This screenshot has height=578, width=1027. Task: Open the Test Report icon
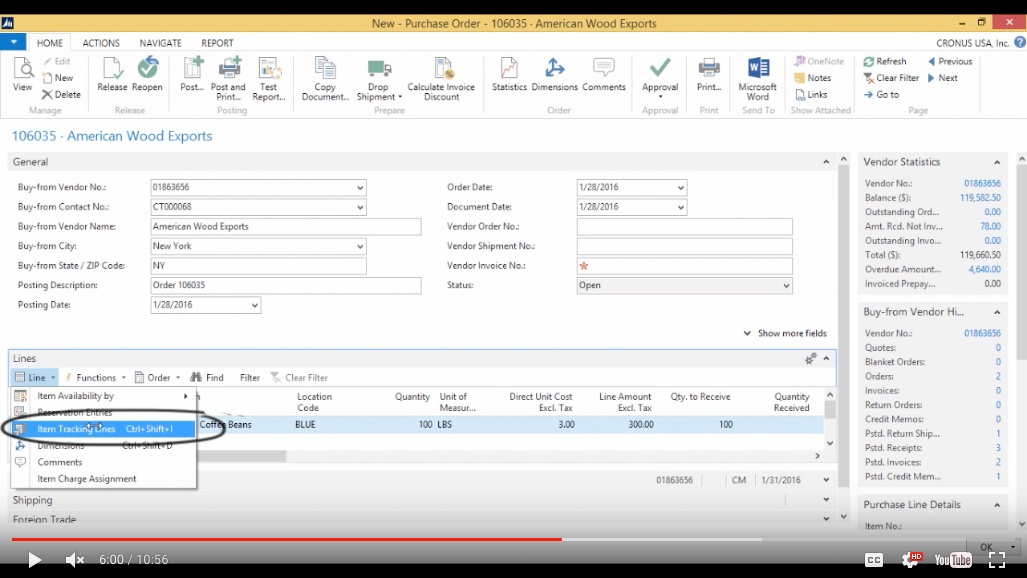[x=269, y=79]
